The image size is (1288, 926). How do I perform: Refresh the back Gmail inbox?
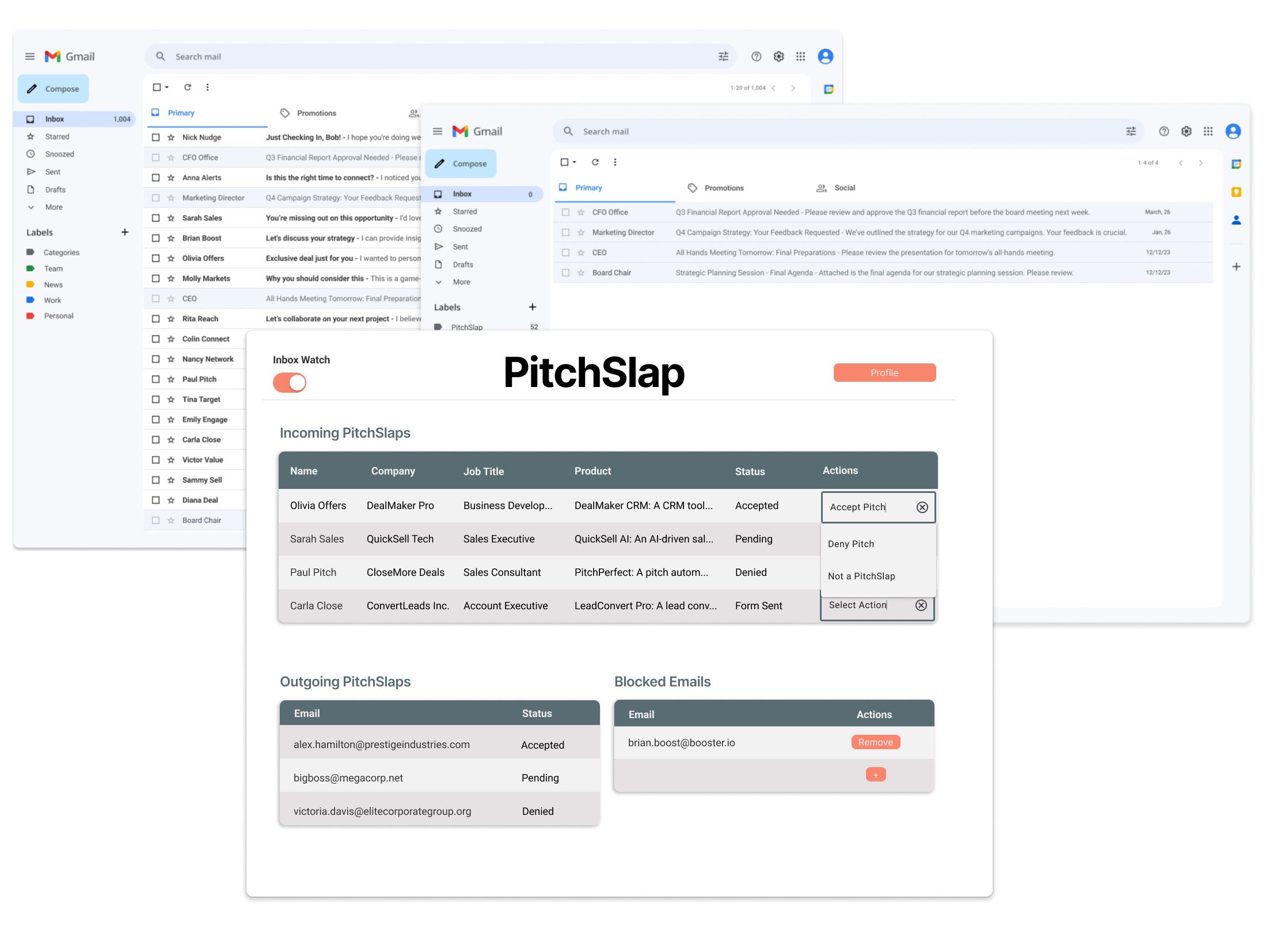click(x=187, y=87)
